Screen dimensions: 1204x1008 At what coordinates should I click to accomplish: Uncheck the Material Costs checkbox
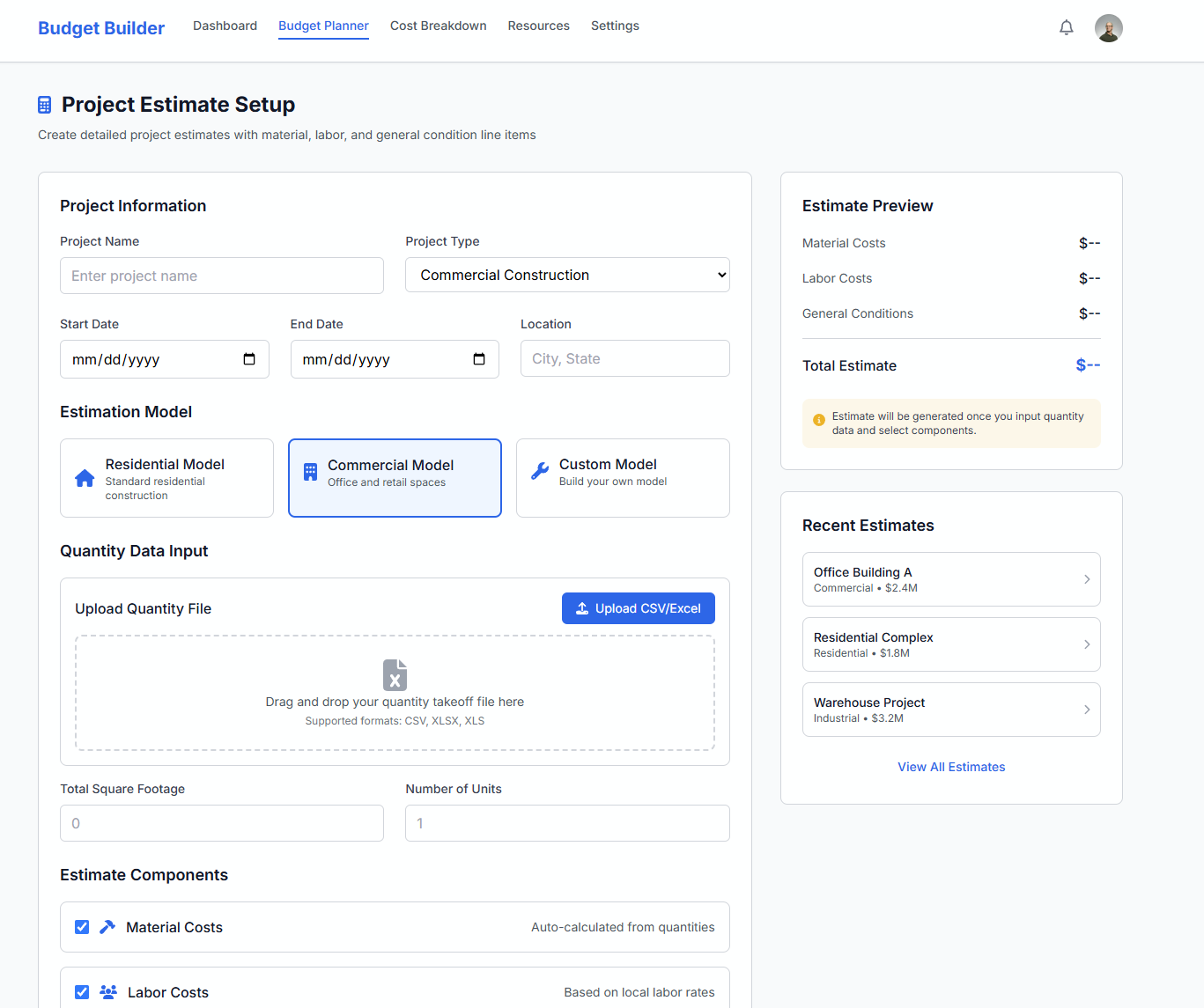pos(82,927)
